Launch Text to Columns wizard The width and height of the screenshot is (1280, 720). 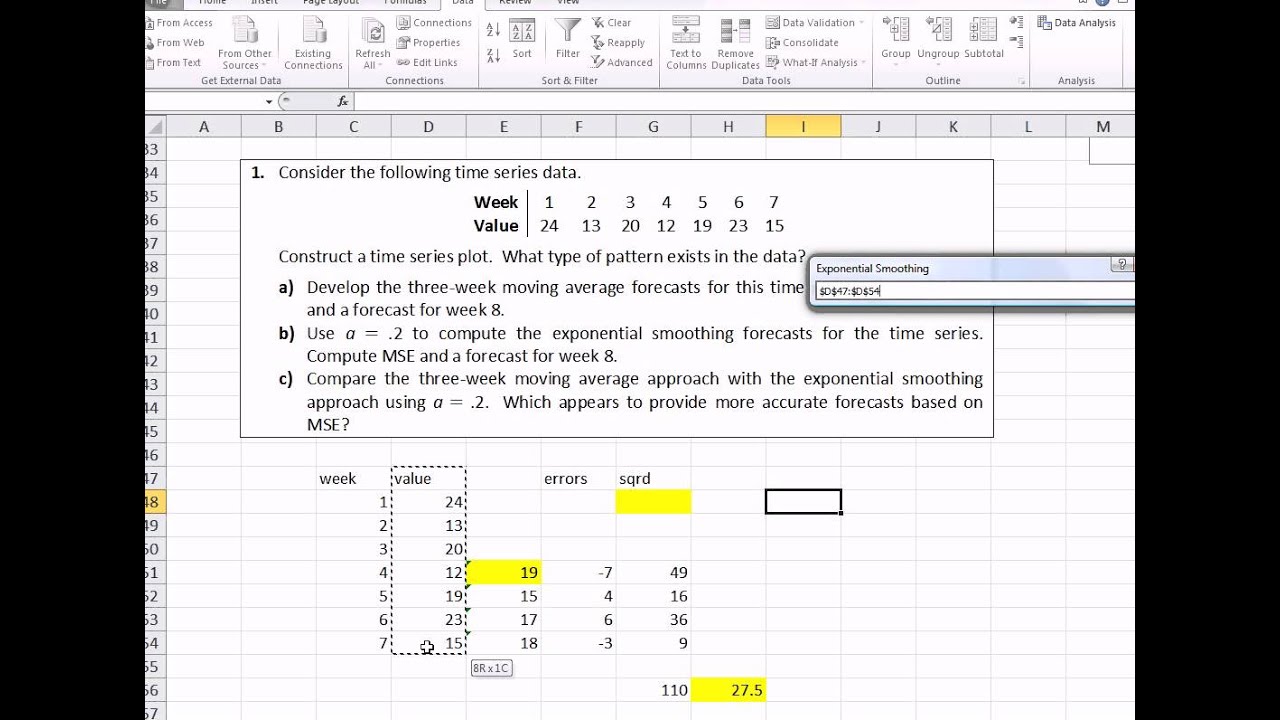[686, 43]
